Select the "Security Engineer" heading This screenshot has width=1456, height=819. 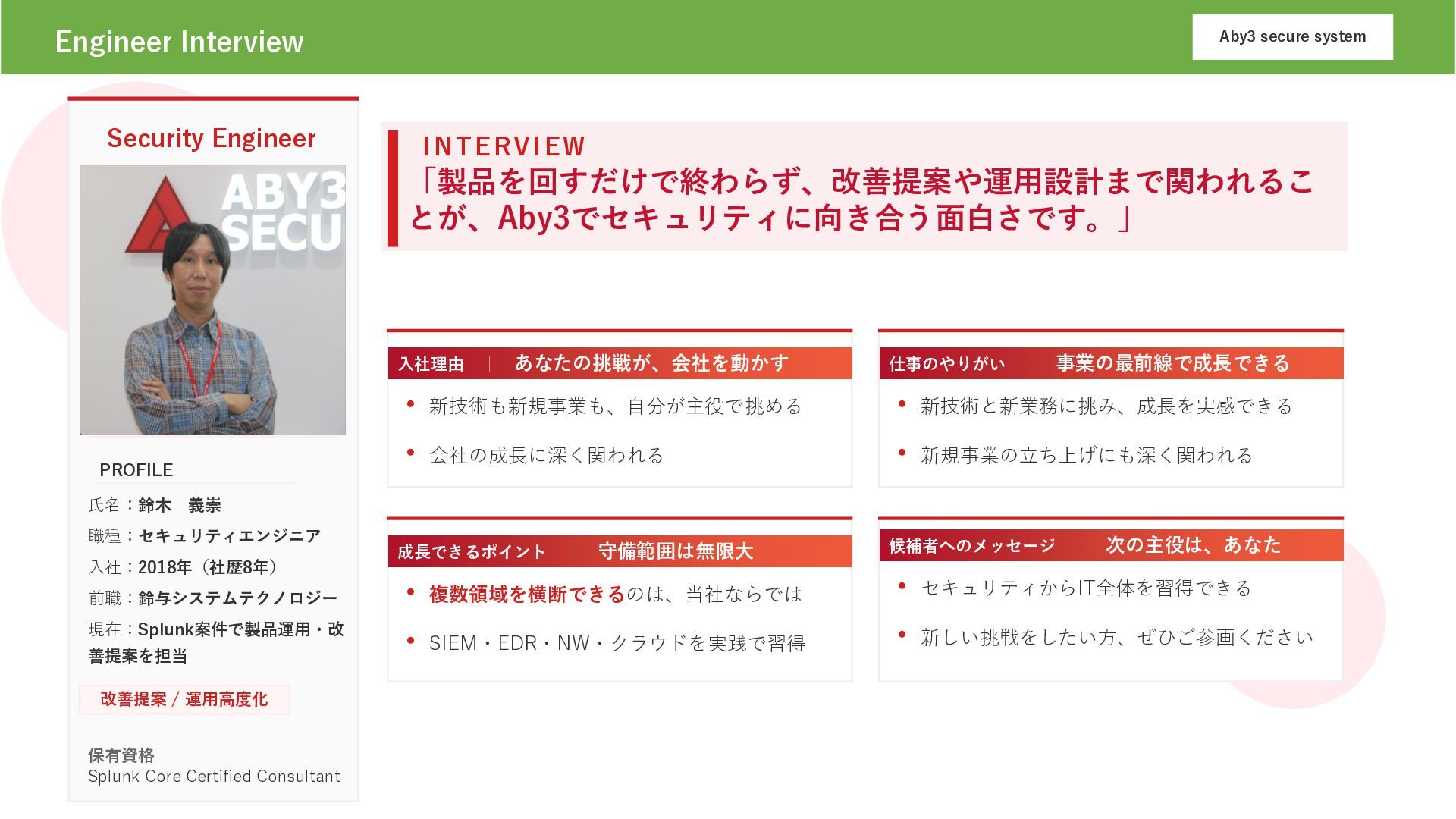211,138
